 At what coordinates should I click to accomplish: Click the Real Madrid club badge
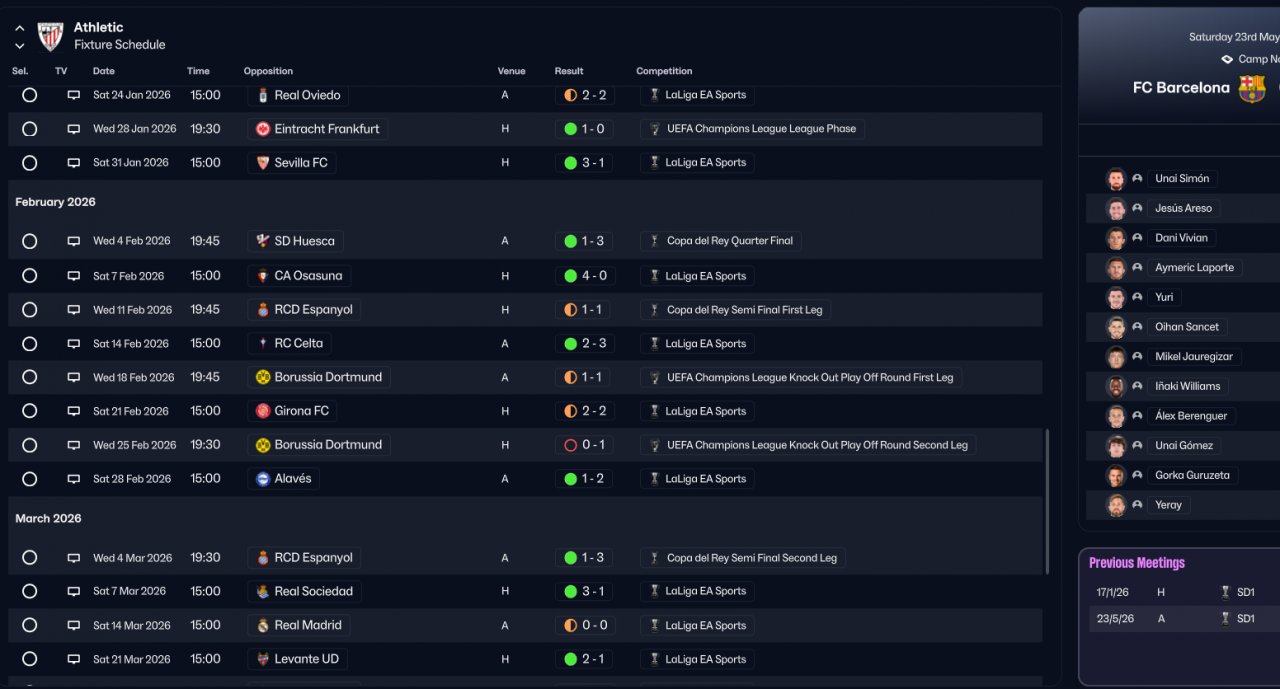[263, 625]
